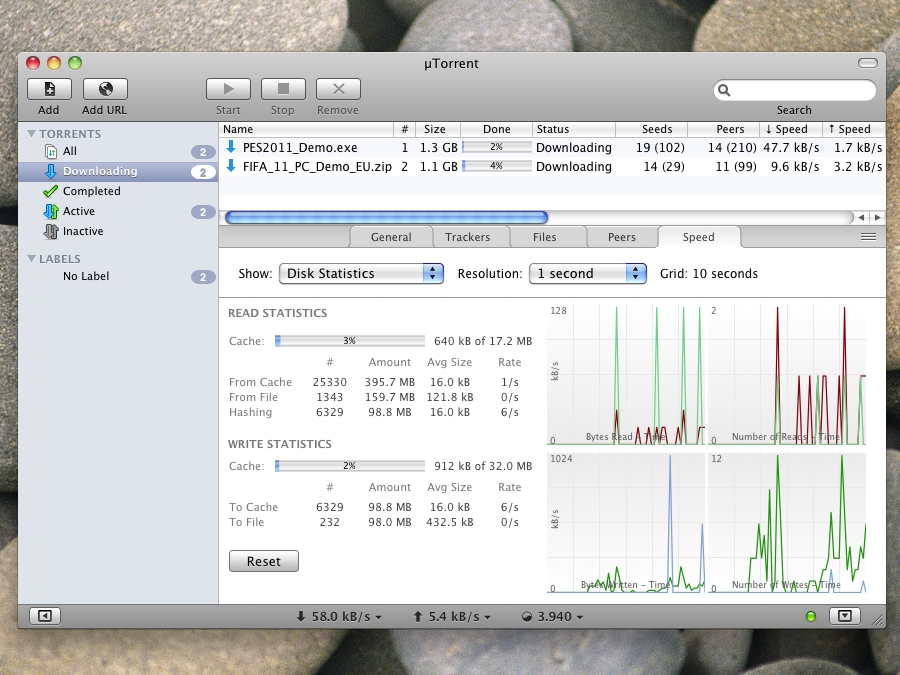The image size is (900, 675).
Task: Switch to the Trackers tab
Action: (x=468, y=237)
